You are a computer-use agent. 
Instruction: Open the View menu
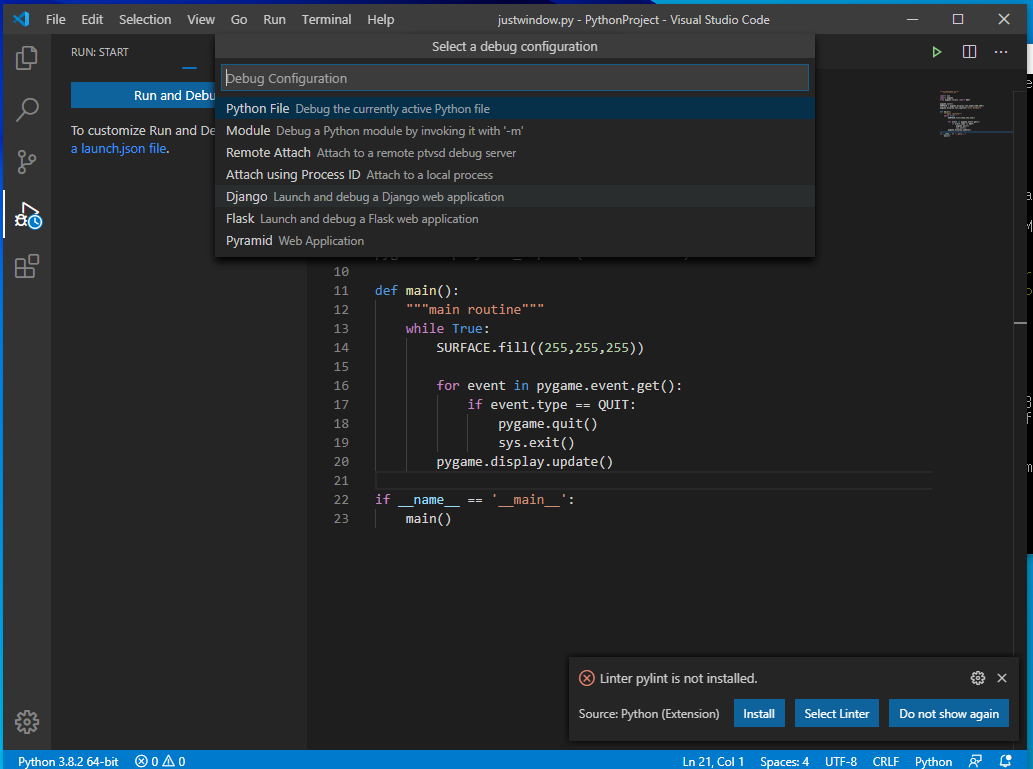point(200,19)
